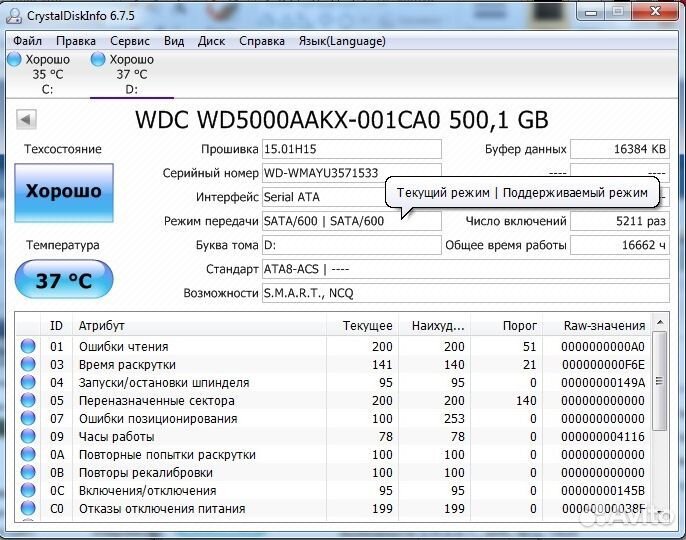
Task: Click the CrystalDiskInfo app icon in title bar
Action: pyautogui.click(x=14, y=16)
